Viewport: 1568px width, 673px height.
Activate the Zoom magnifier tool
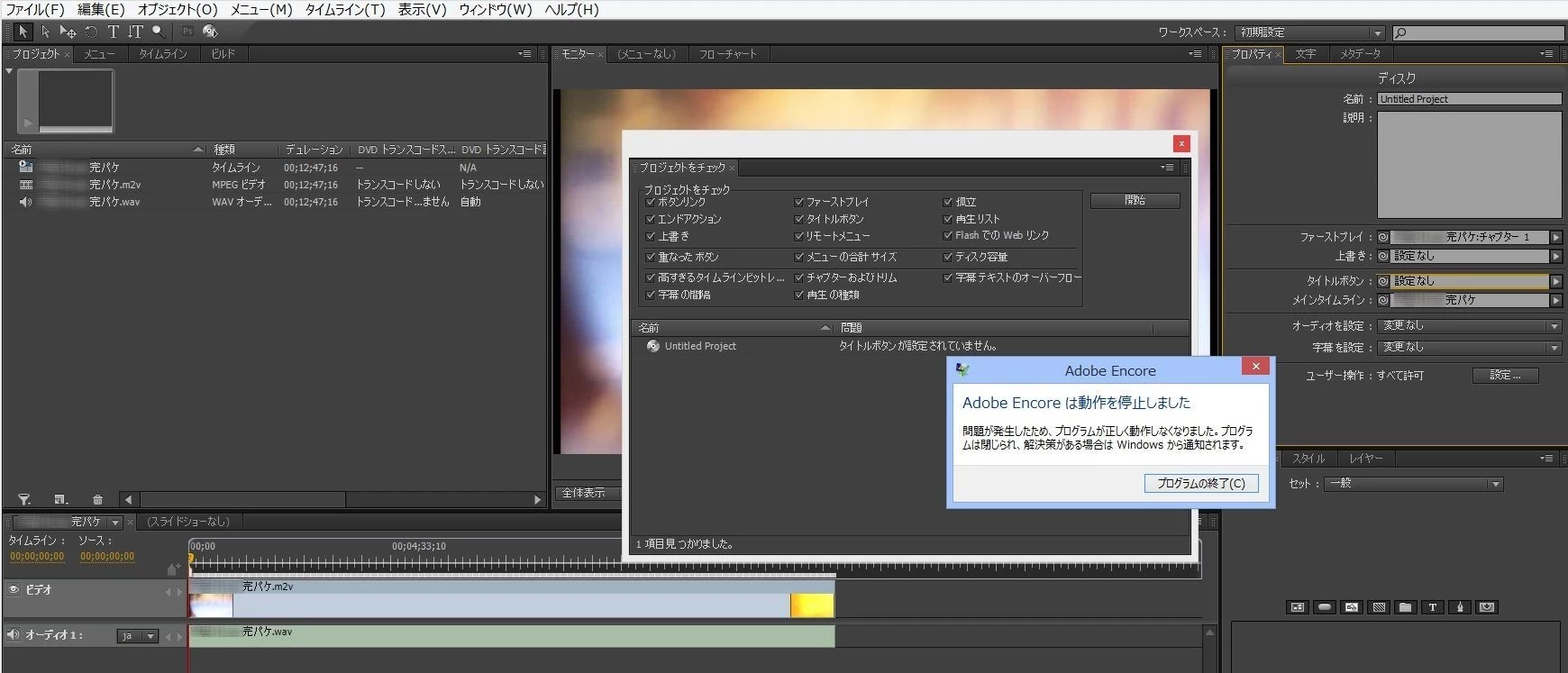(159, 32)
